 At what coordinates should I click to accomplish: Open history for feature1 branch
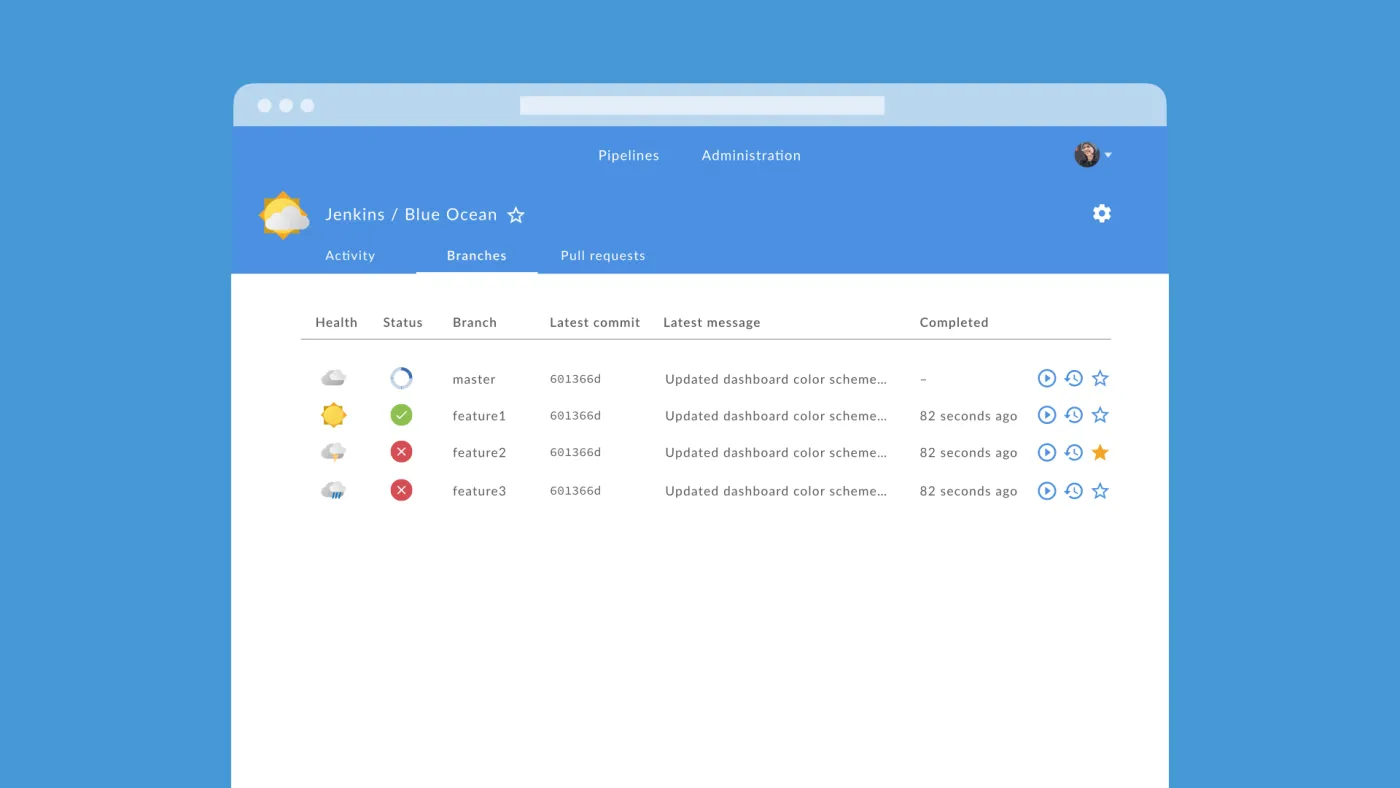[1073, 415]
